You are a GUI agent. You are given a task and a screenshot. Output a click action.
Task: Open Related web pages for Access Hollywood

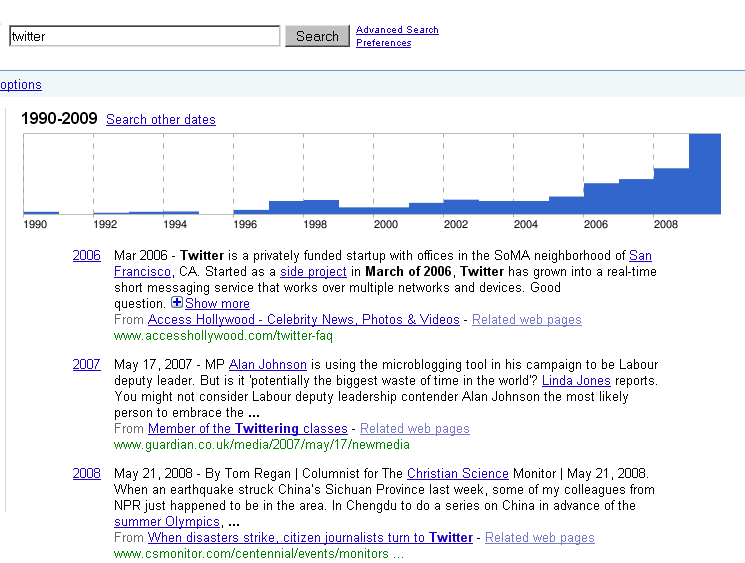526,319
